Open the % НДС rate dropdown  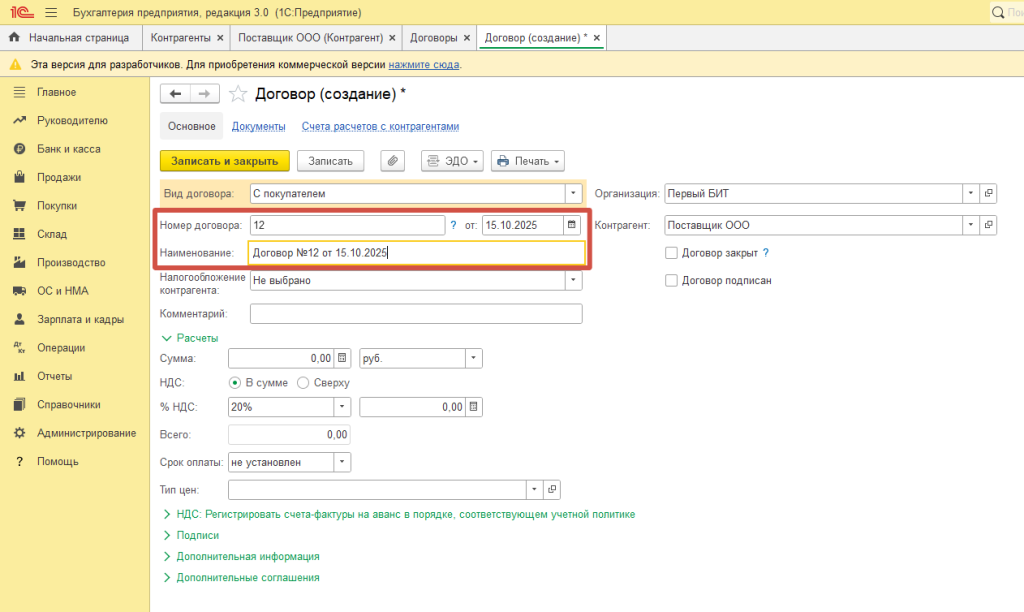[342, 407]
